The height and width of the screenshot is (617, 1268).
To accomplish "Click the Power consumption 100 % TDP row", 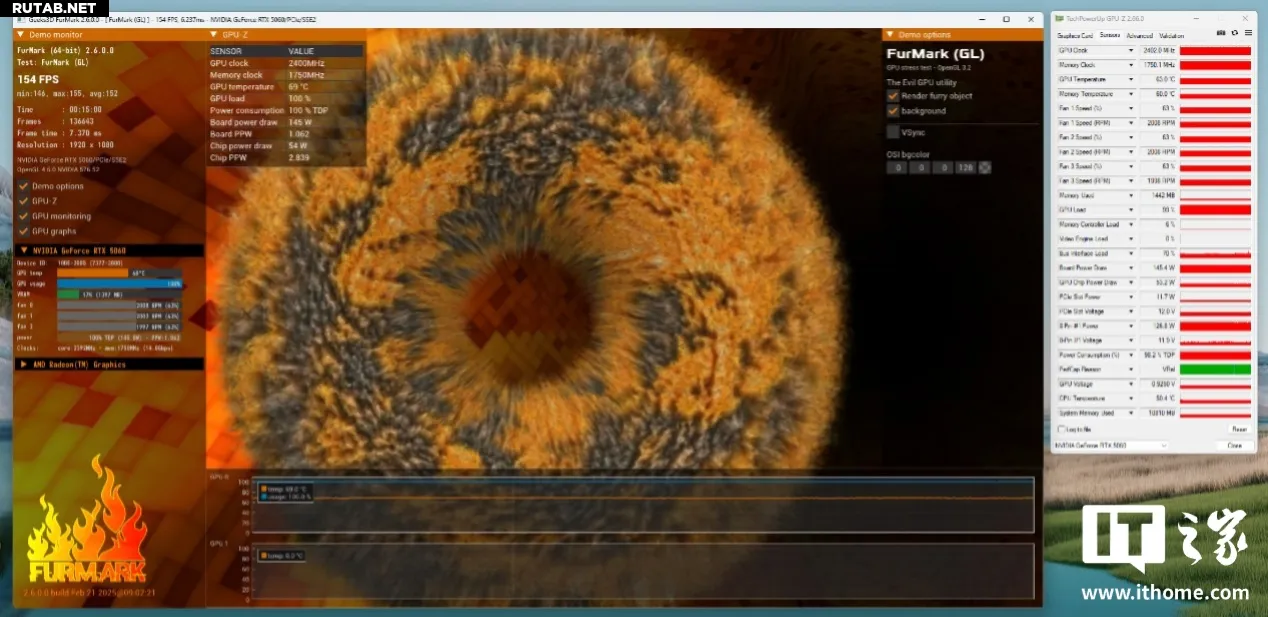I will [x=285, y=110].
